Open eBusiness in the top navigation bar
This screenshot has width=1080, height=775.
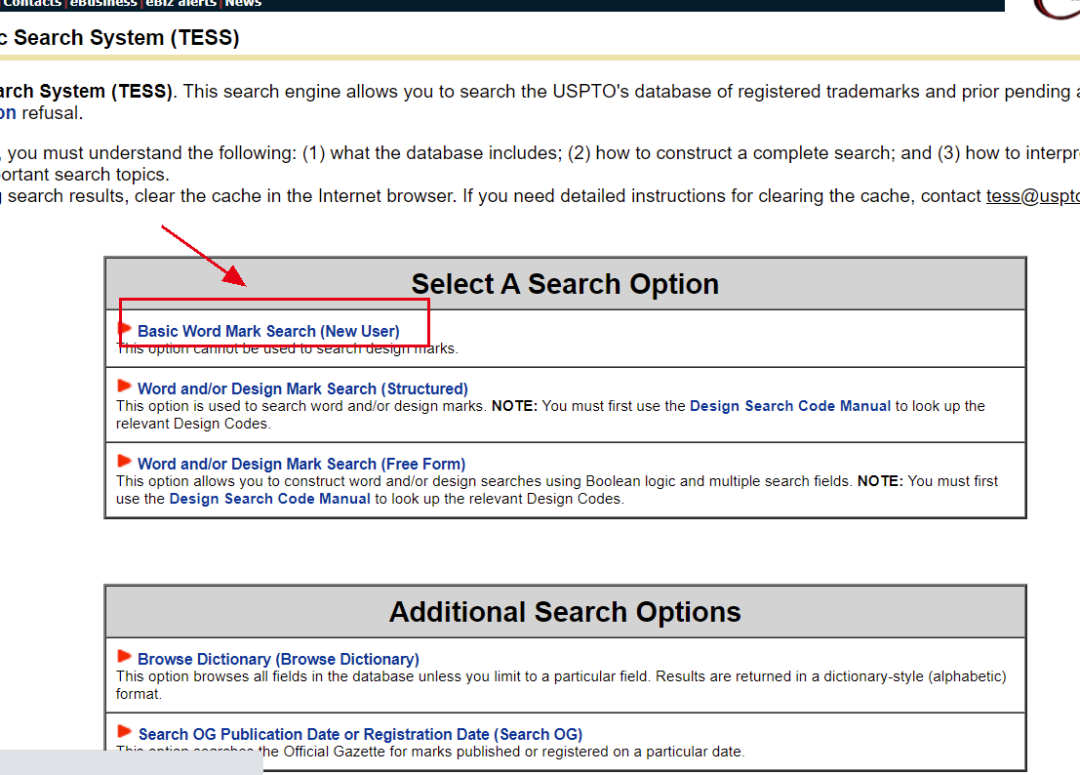104,4
